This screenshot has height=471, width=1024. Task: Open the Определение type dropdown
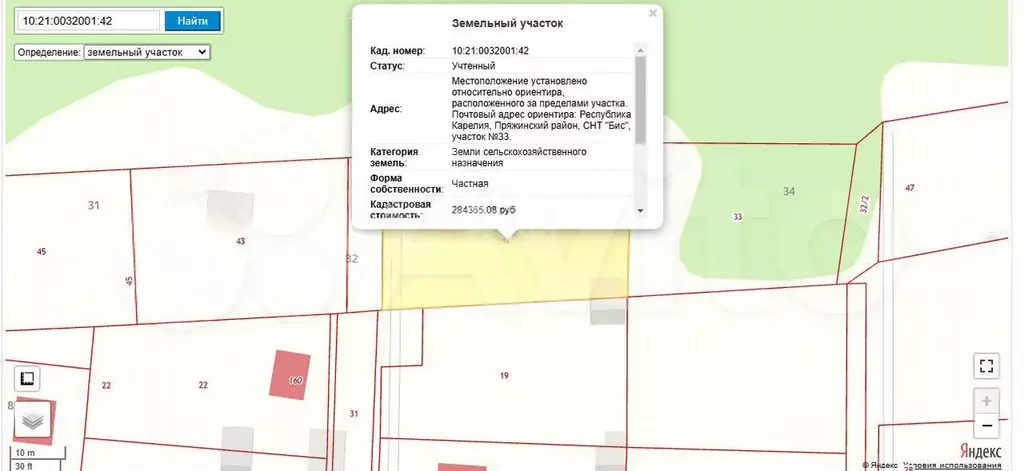pos(147,52)
